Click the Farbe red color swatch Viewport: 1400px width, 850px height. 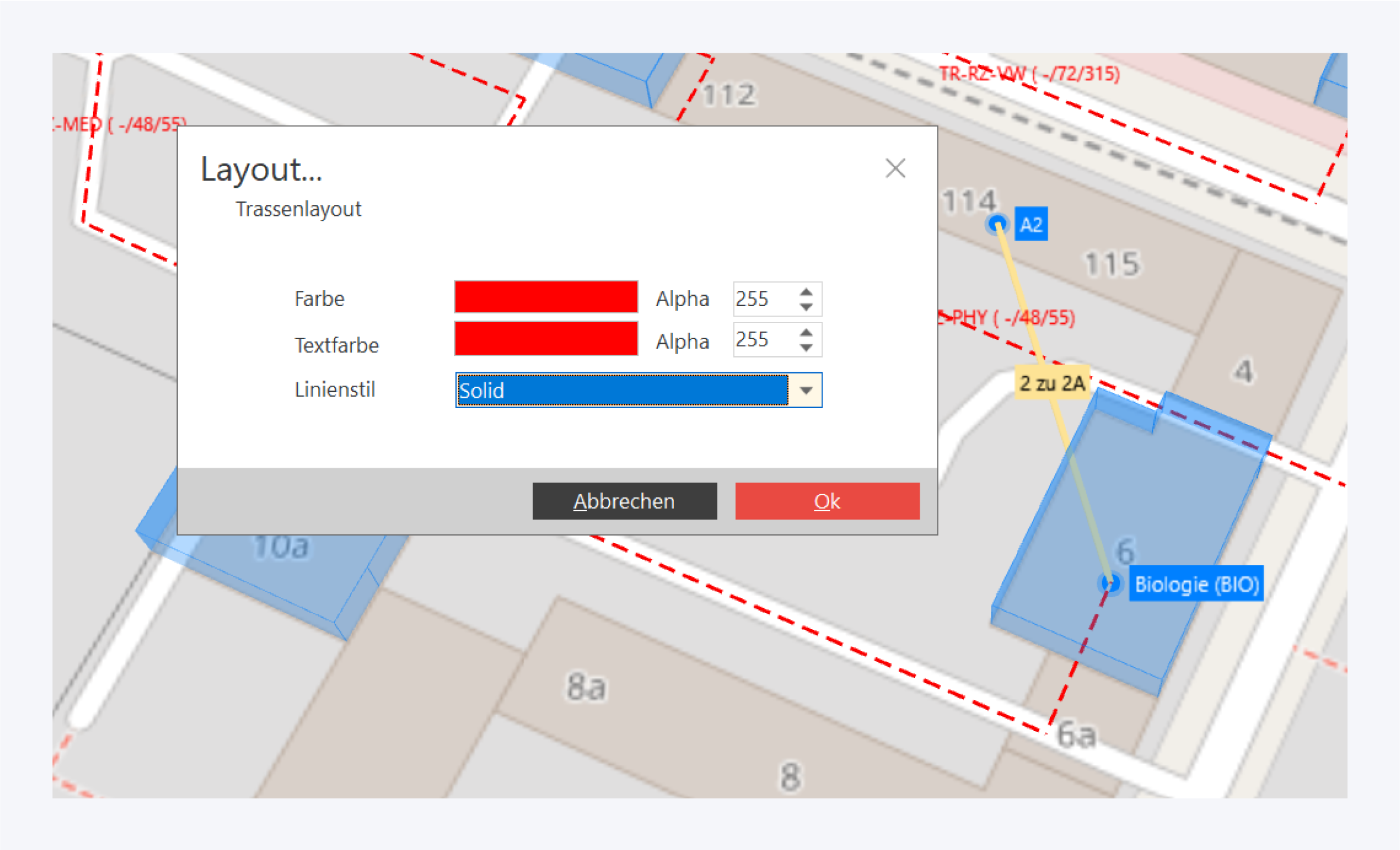546,297
